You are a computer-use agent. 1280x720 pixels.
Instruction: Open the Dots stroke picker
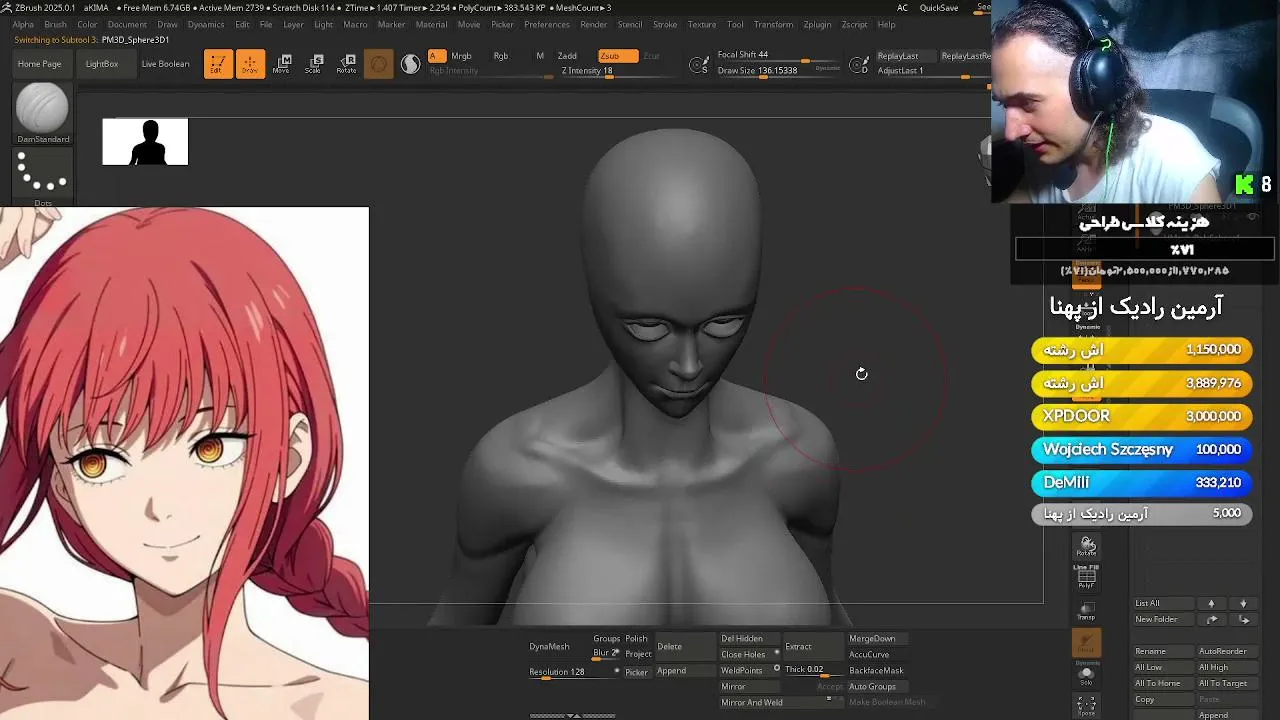(x=43, y=177)
